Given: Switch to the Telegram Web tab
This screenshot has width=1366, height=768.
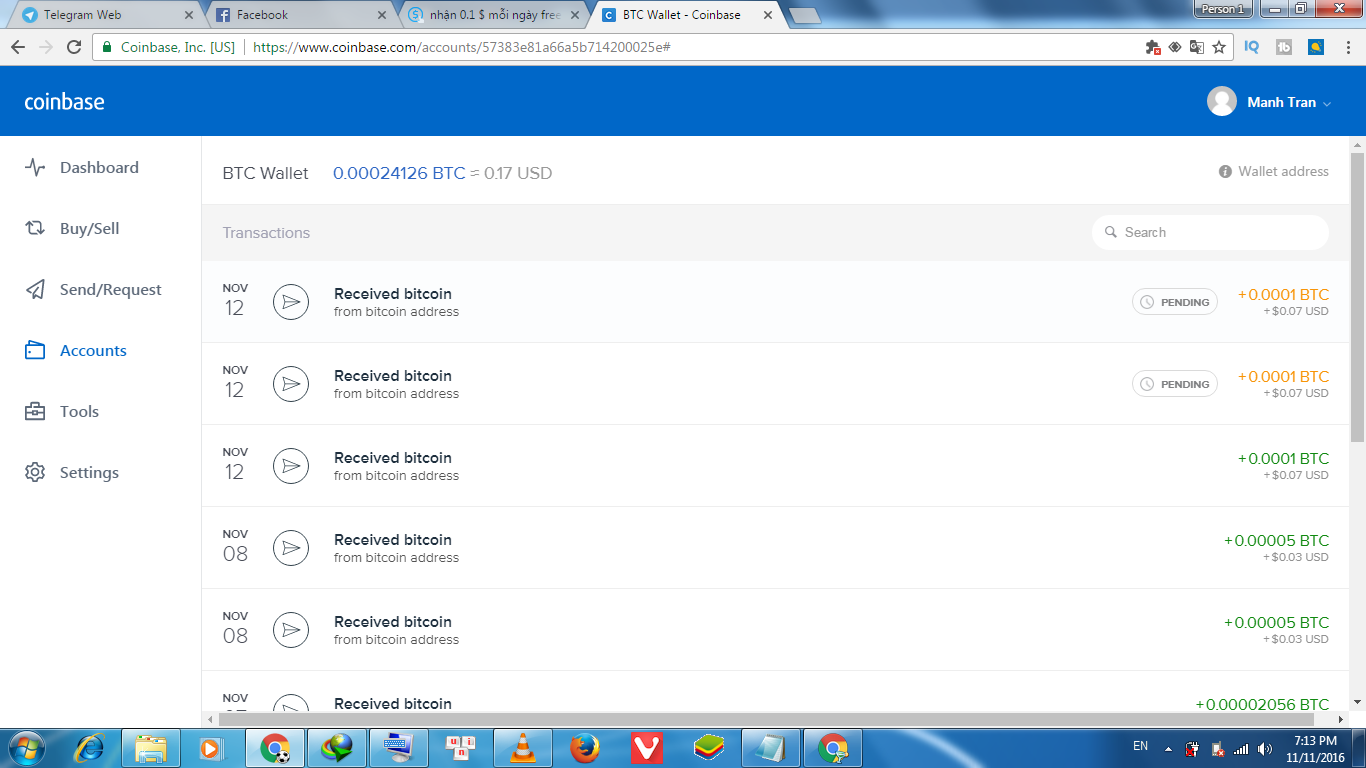Looking at the screenshot, I should (x=103, y=15).
